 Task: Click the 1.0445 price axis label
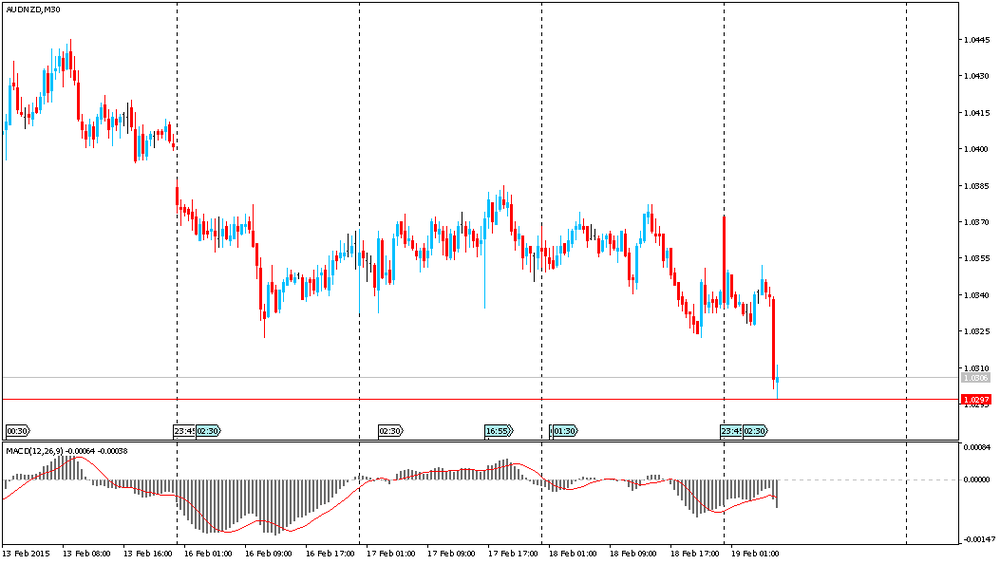(x=976, y=40)
